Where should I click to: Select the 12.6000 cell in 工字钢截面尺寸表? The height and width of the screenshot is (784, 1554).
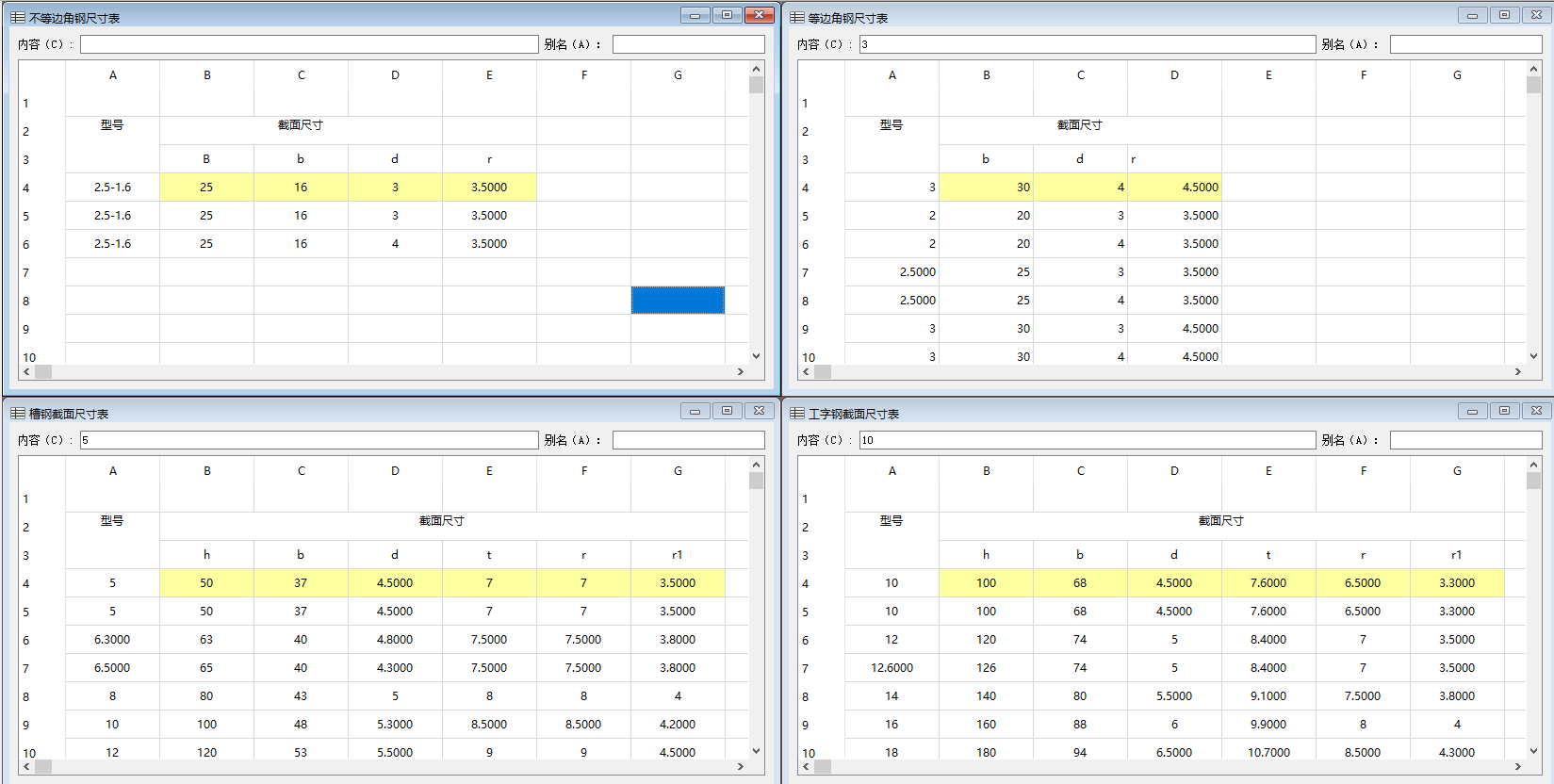(892, 668)
